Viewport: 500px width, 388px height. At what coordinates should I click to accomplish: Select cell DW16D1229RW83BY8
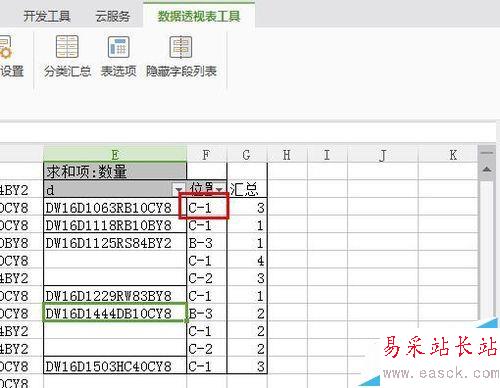coord(115,296)
